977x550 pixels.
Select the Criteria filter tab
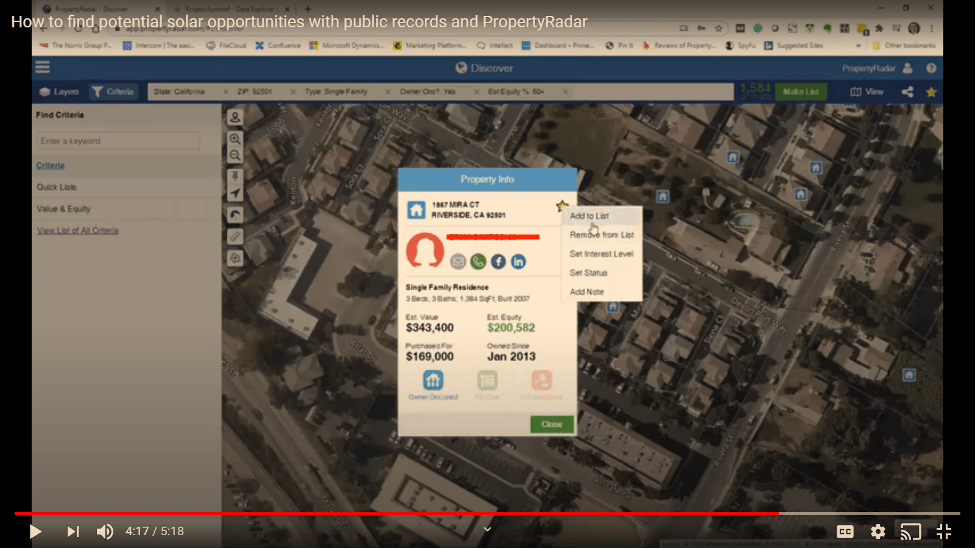tap(113, 92)
